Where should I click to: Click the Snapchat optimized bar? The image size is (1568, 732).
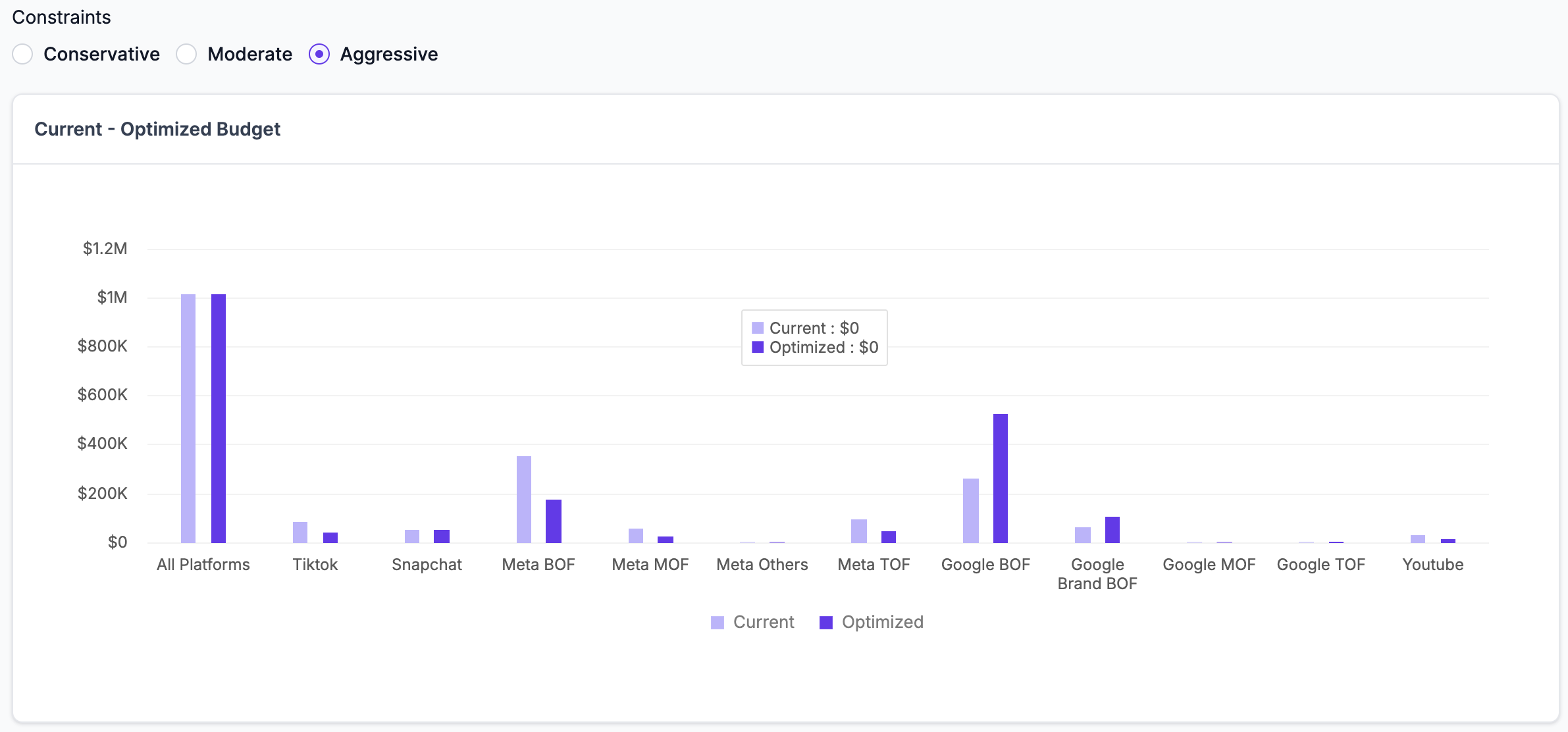click(x=442, y=536)
